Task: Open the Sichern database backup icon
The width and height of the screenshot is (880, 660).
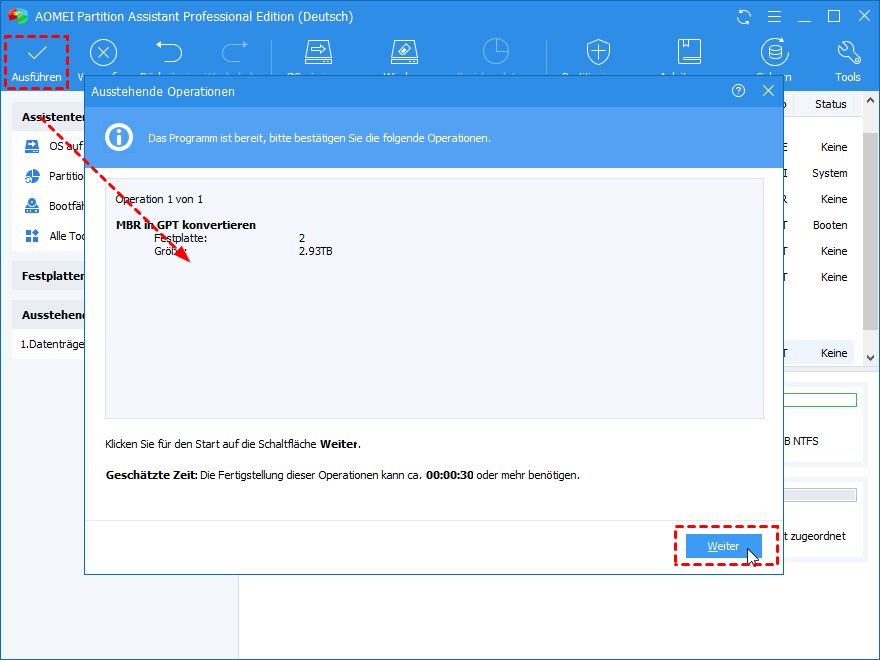Action: pyautogui.click(x=774, y=52)
